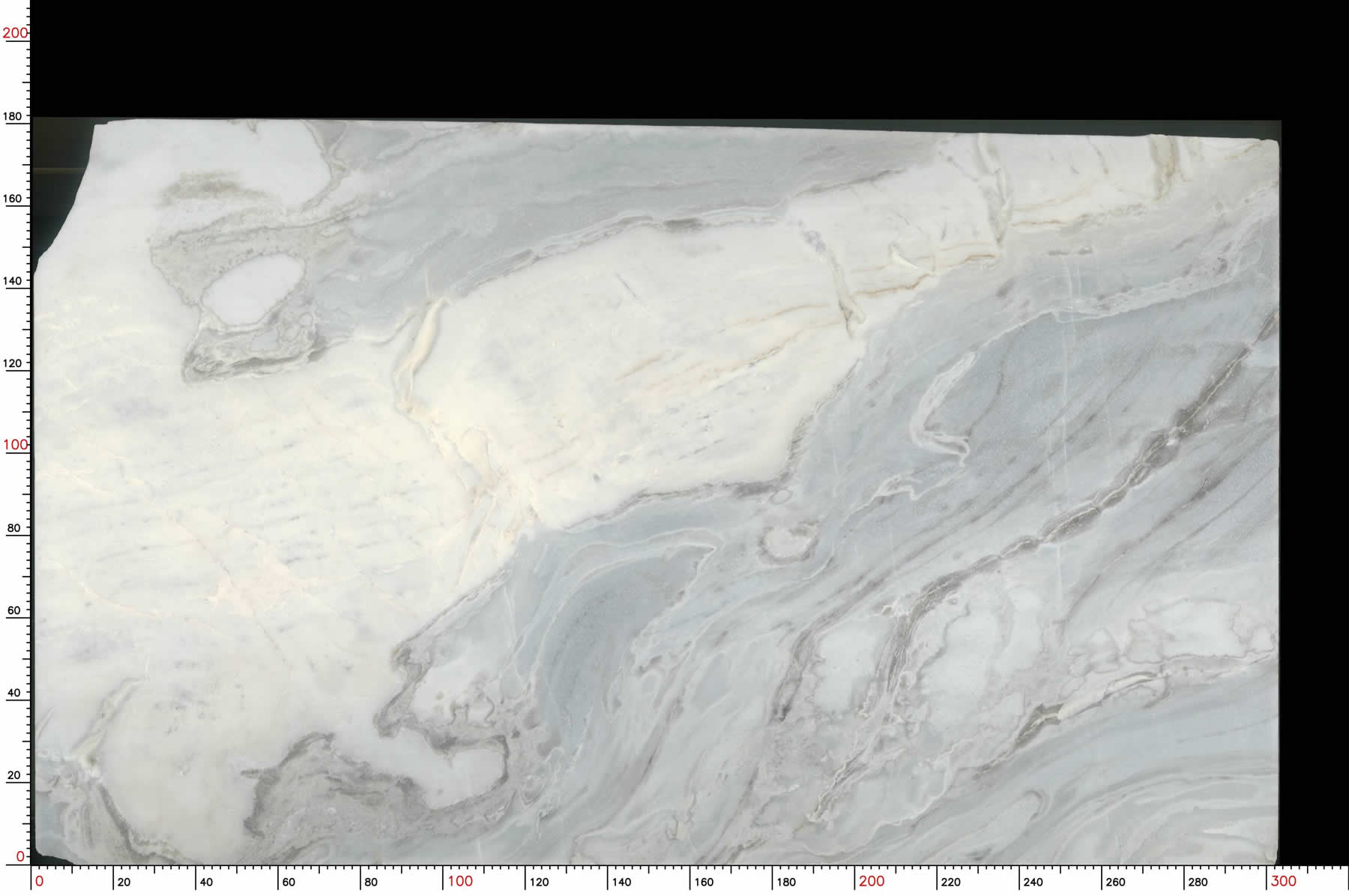
Task: Click the red 300 on the horizontal ruler
Action: [x=1283, y=881]
